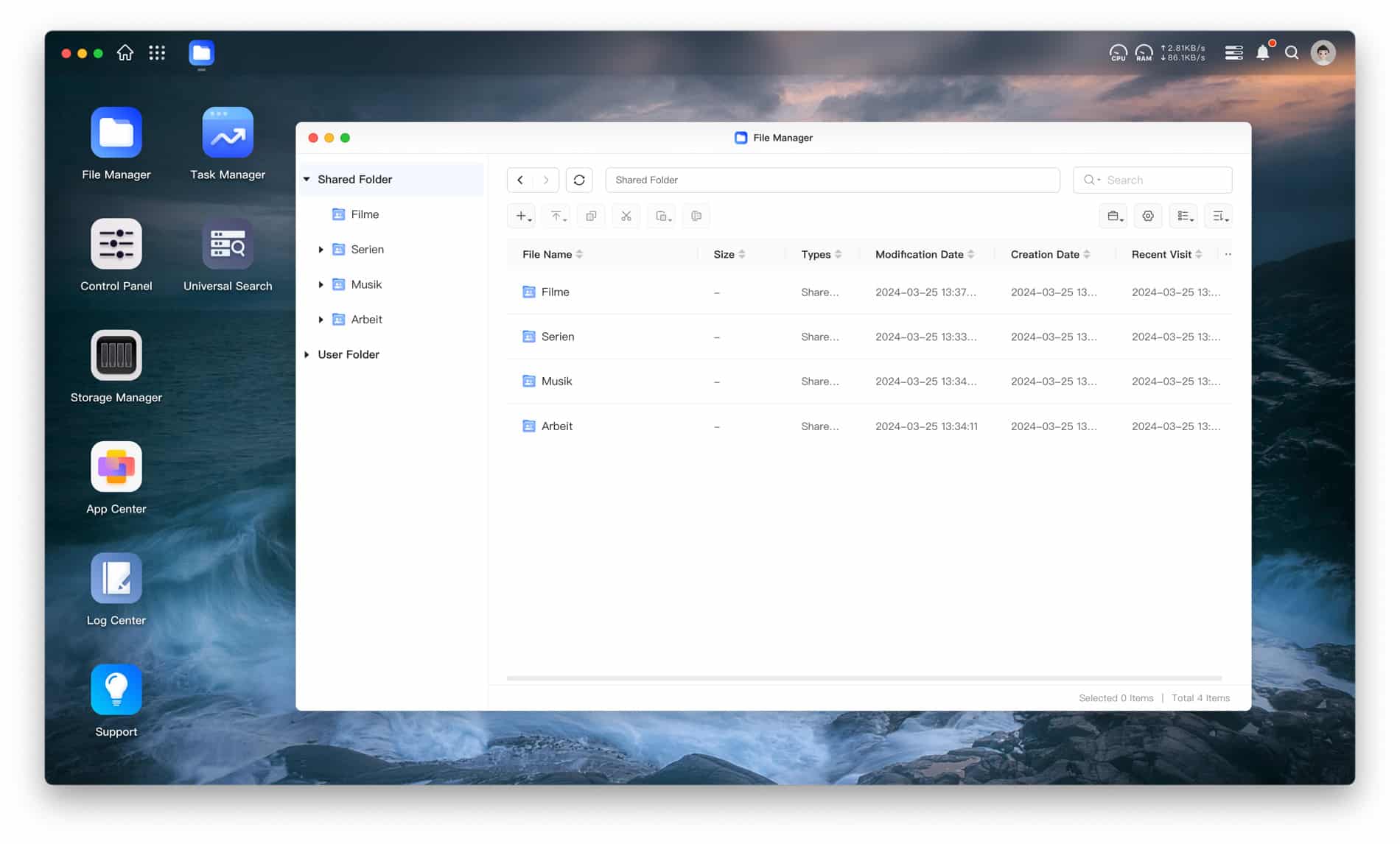Screen dimensions: 1400x844
Task: Sort by Creation Date column
Action: [x=1050, y=254]
